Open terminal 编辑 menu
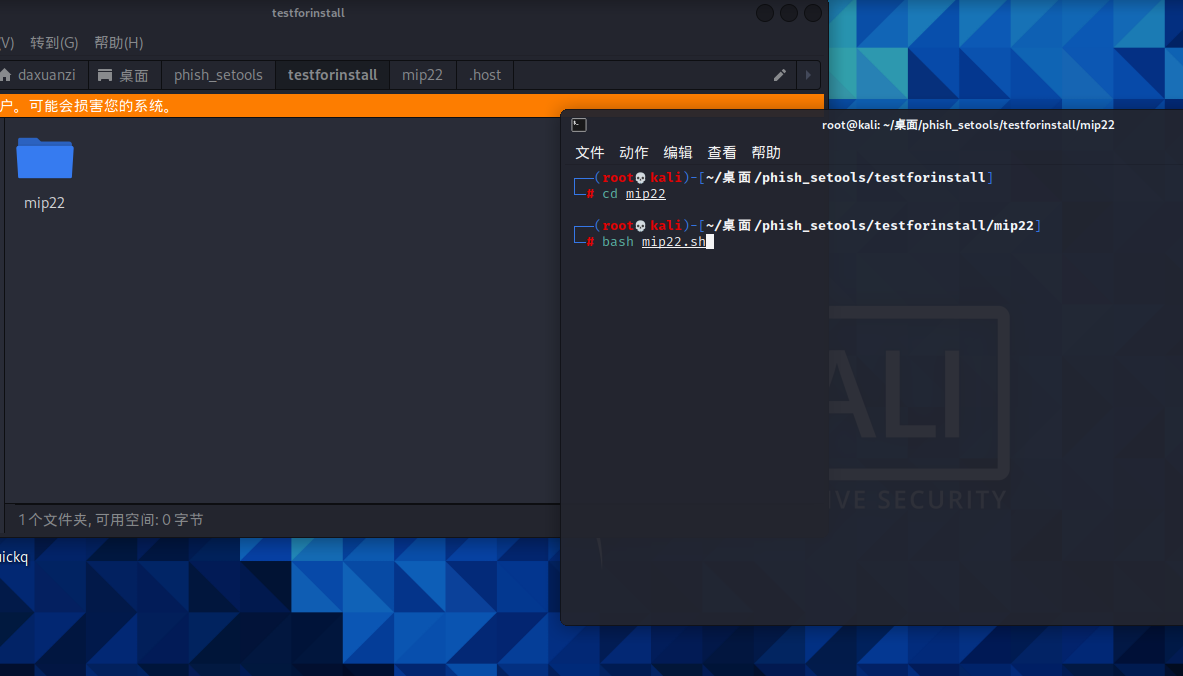This screenshot has width=1183, height=676. coord(678,152)
